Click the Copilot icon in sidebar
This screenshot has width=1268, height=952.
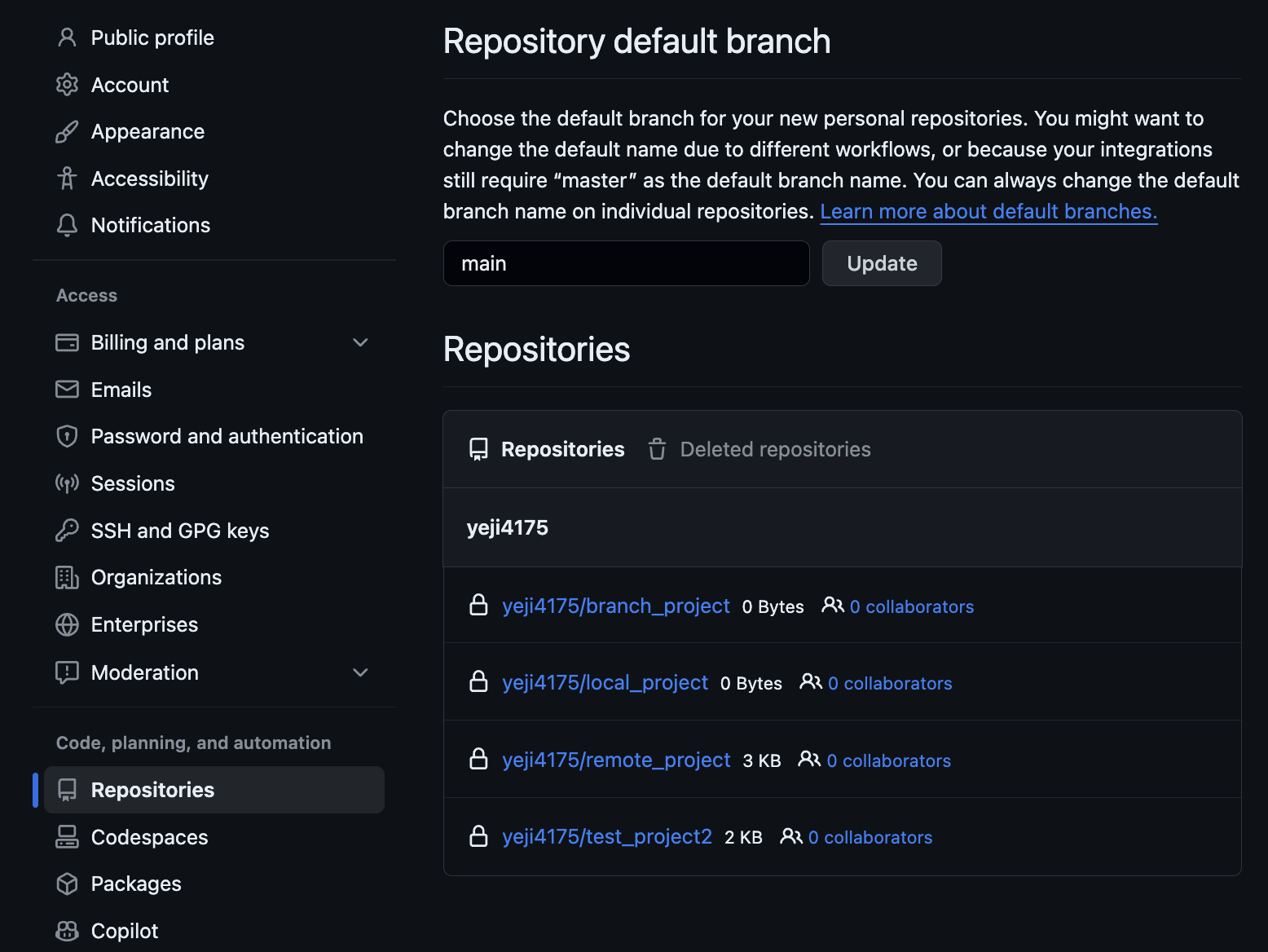(67, 931)
